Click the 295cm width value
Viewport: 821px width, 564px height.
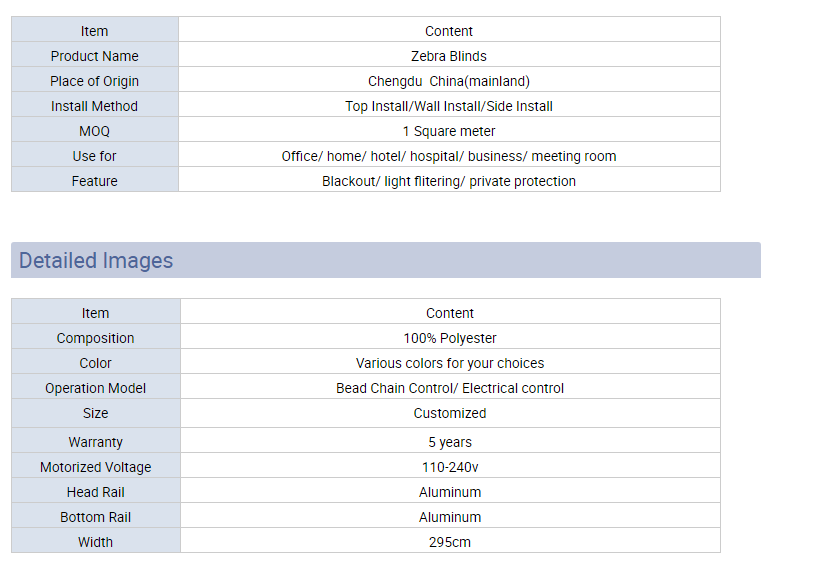coord(450,542)
